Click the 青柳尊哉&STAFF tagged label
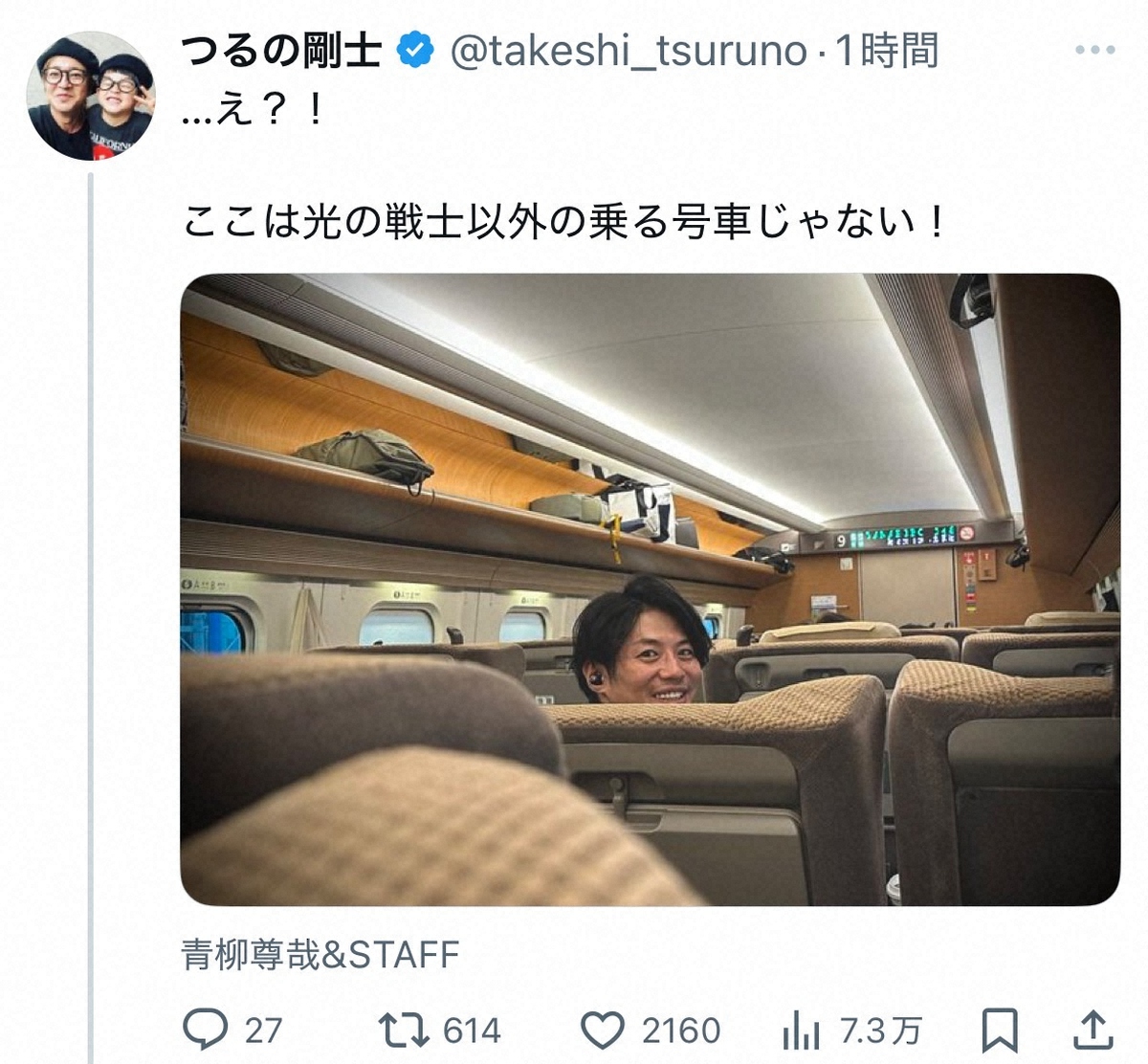 320,954
